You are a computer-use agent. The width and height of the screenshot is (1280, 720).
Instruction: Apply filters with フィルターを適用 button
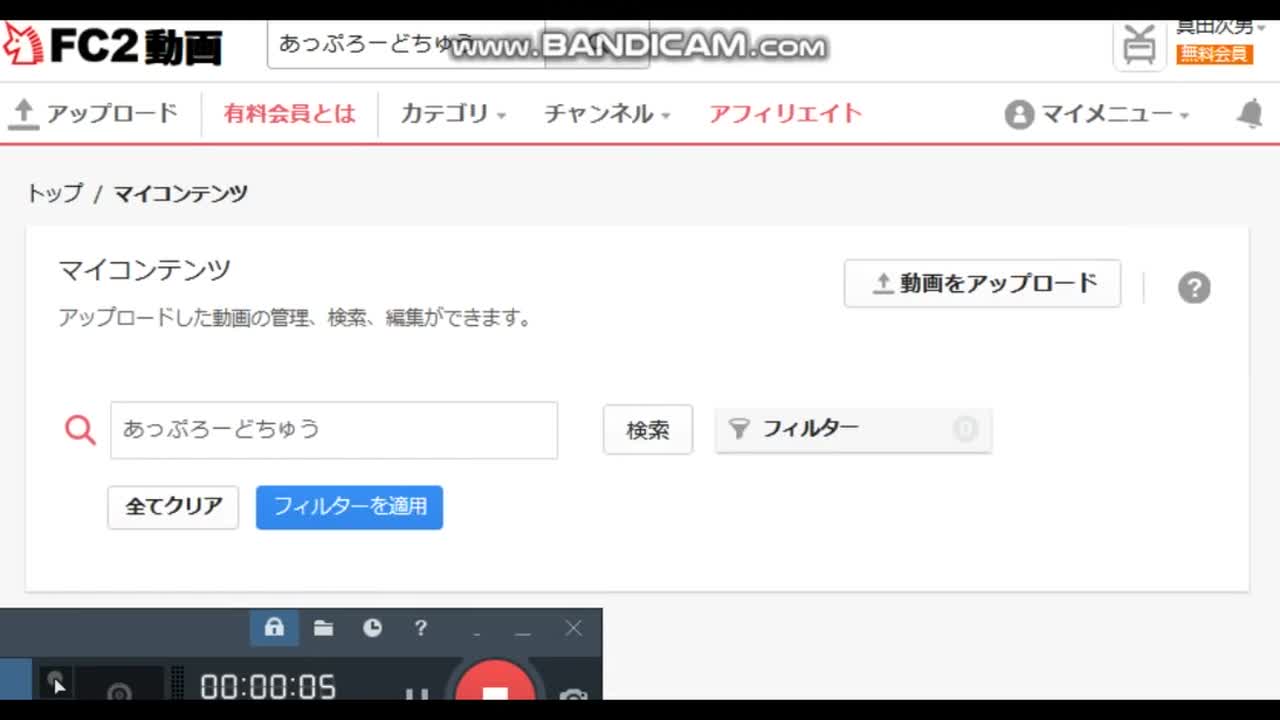(x=350, y=507)
